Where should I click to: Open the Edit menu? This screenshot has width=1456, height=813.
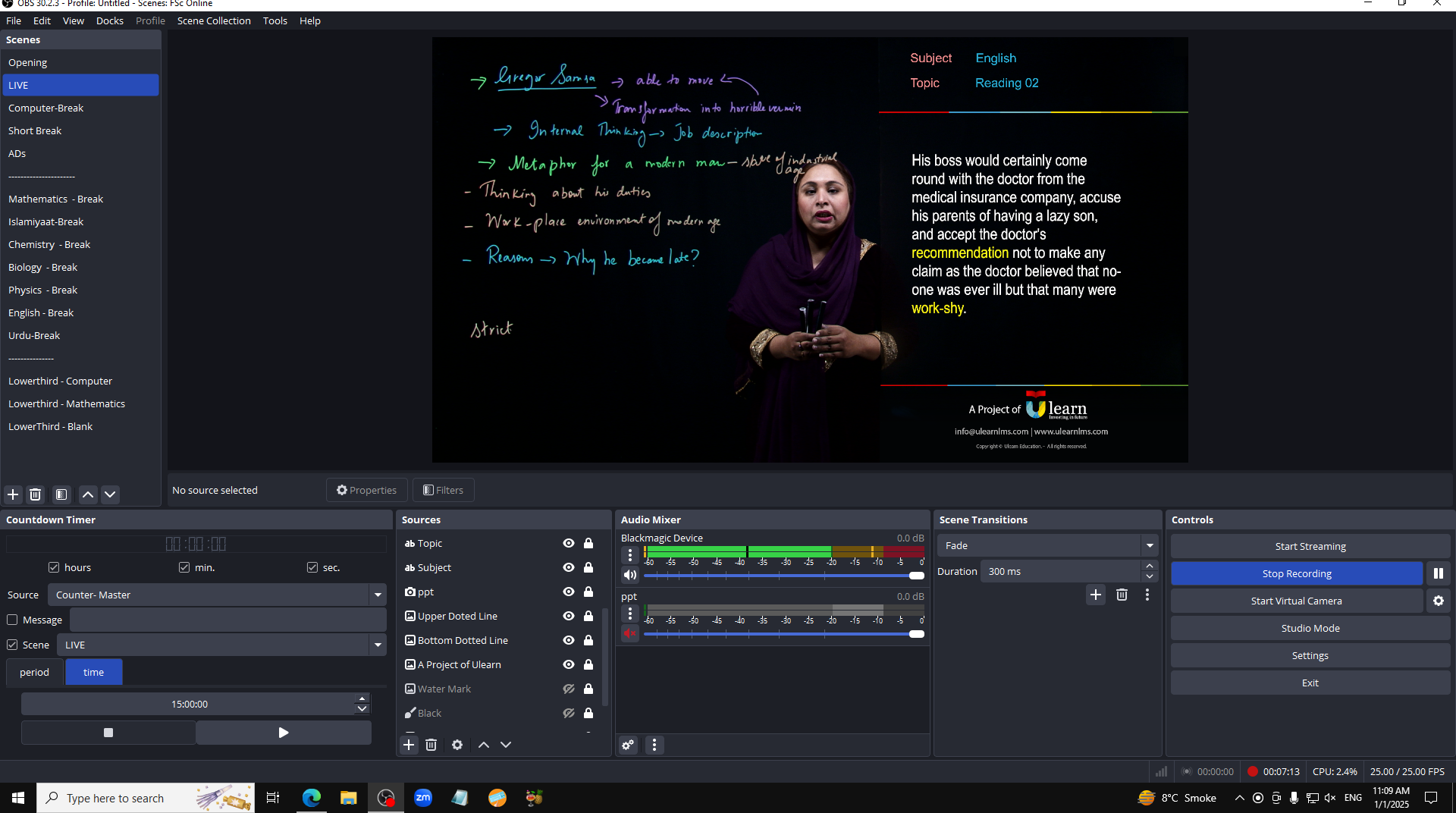(42, 20)
